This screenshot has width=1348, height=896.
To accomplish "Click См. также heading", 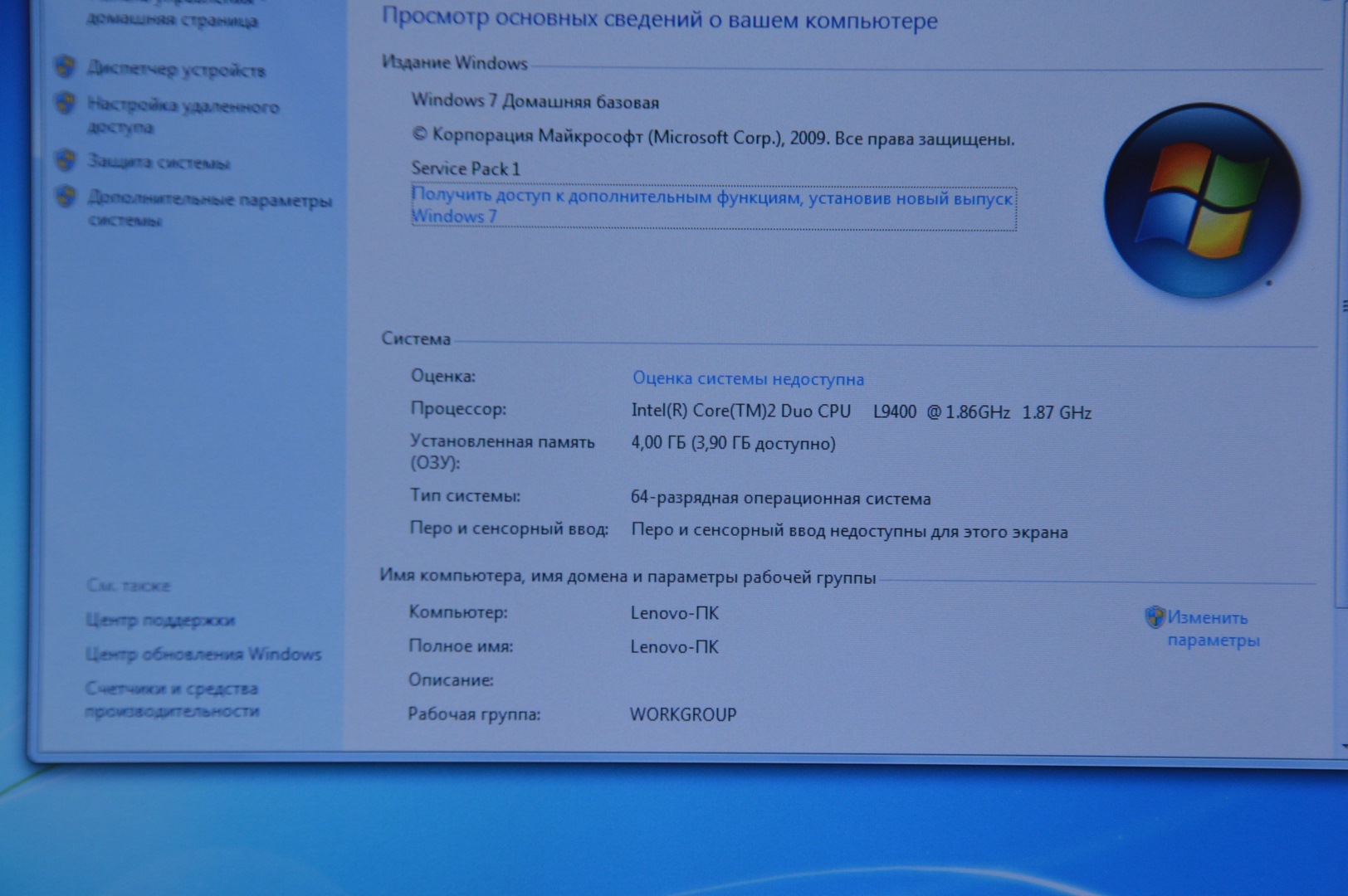I will coord(128,586).
